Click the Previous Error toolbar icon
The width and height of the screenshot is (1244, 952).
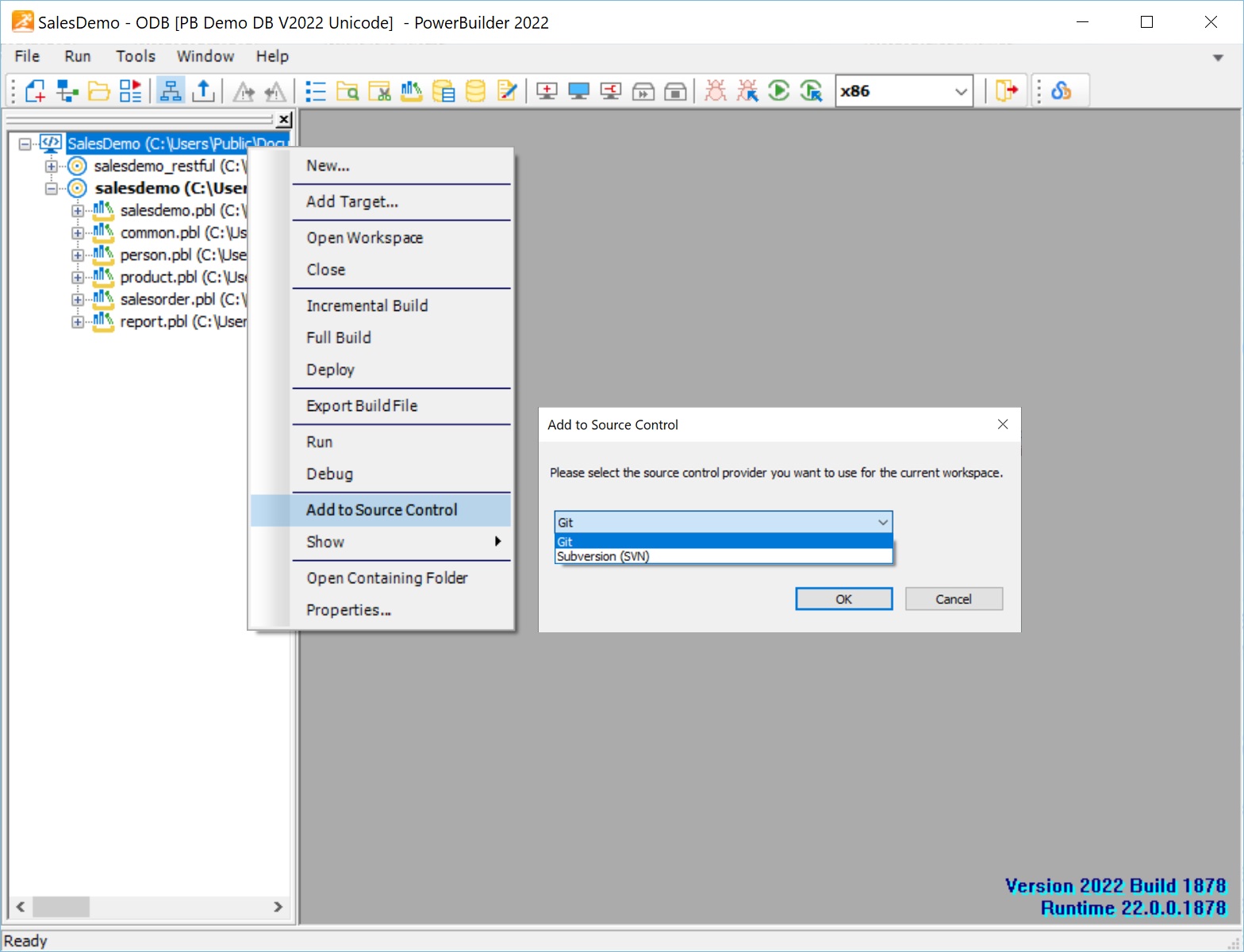[x=275, y=91]
